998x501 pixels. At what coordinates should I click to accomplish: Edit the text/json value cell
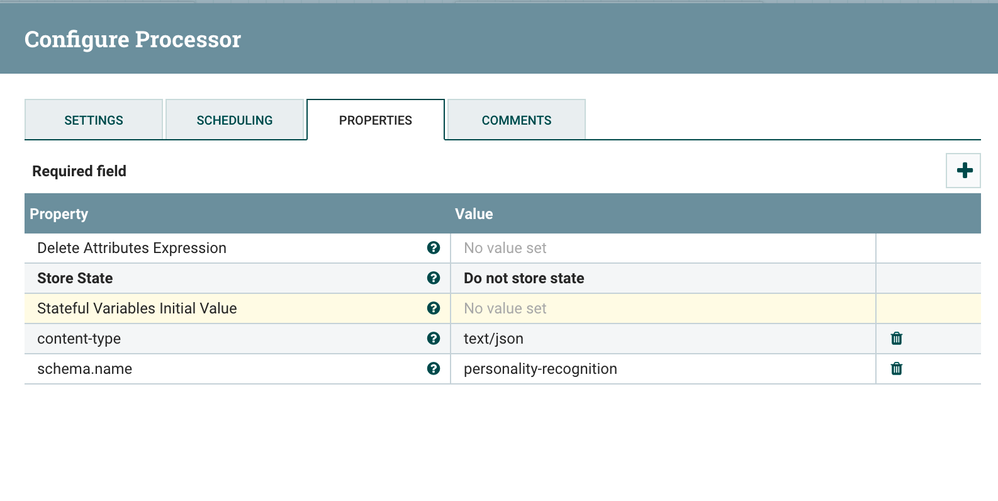pyautogui.click(x=662, y=339)
